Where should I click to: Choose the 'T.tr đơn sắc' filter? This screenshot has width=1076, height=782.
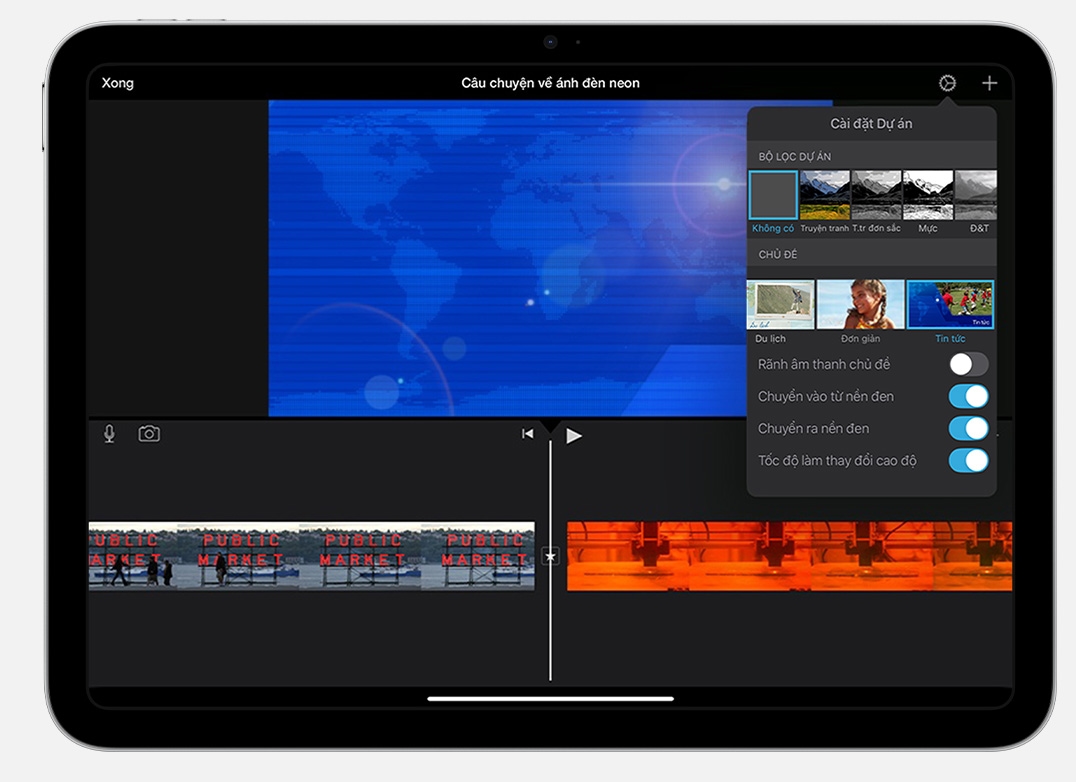pyautogui.click(x=876, y=195)
